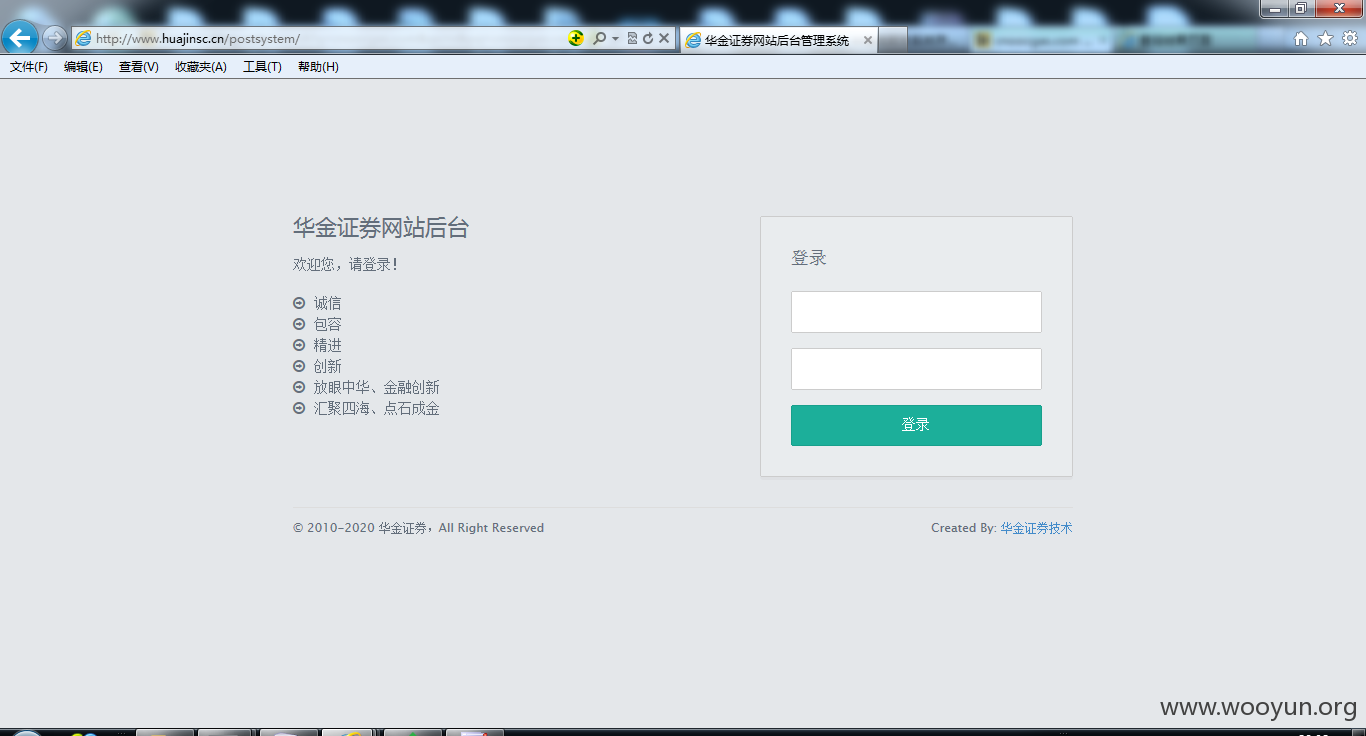This screenshot has width=1366, height=736.
Task: Open Favorites star icon
Action: click(1326, 39)
